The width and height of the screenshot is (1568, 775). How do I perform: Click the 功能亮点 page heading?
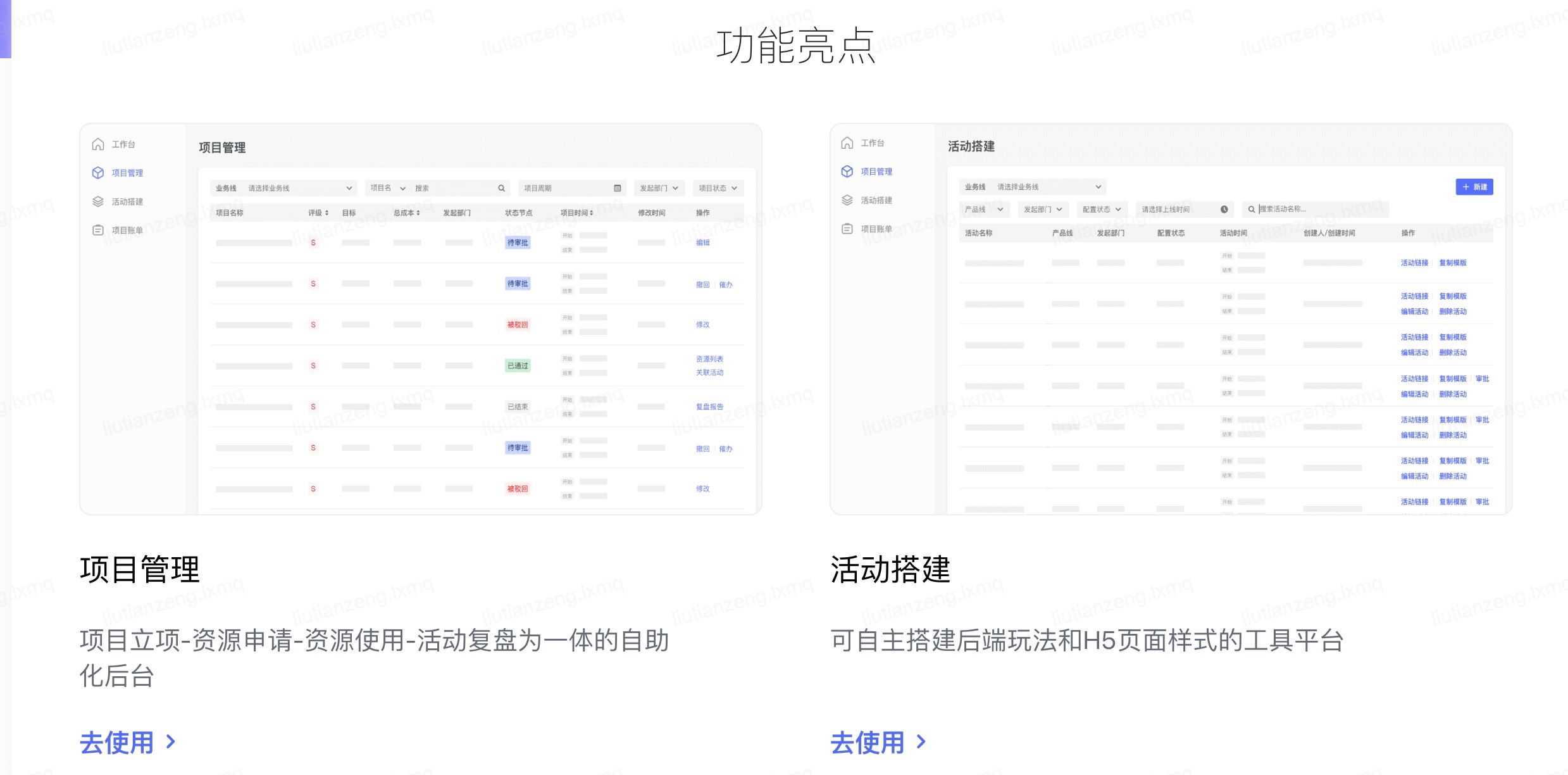pyautogui.click(x=796, y=46)
